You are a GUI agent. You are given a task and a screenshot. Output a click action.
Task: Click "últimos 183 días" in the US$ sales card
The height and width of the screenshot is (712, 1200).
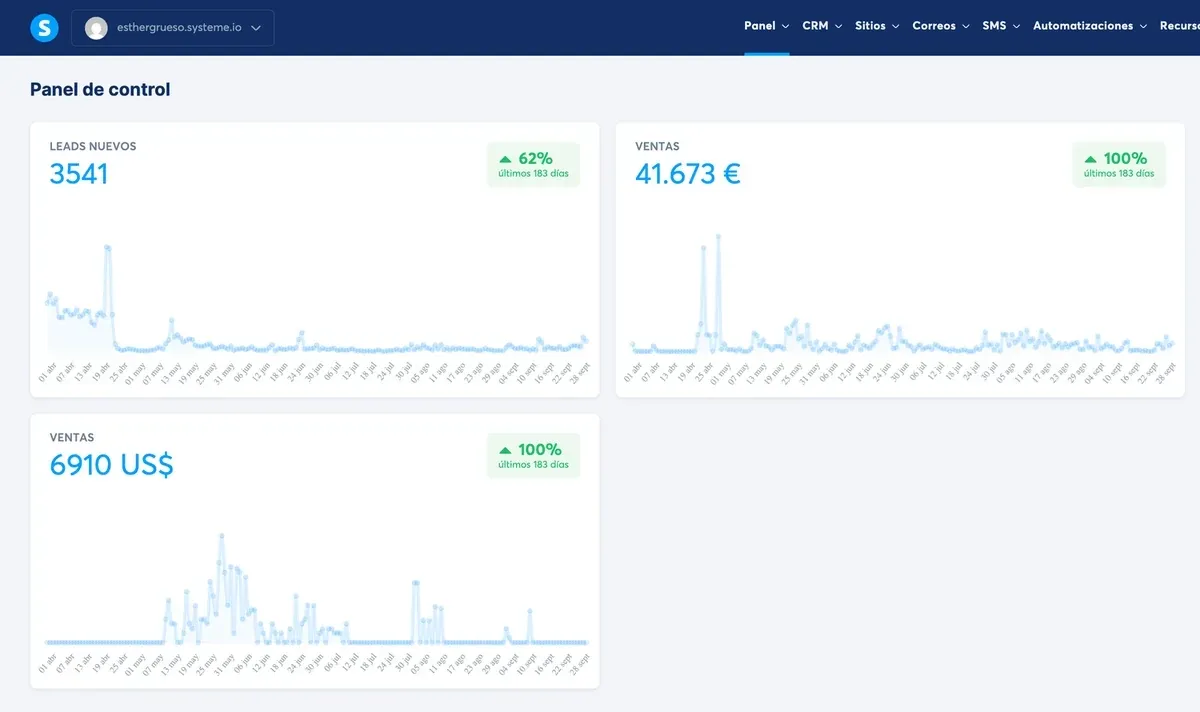pyautogui.click(x=533, y=465)
